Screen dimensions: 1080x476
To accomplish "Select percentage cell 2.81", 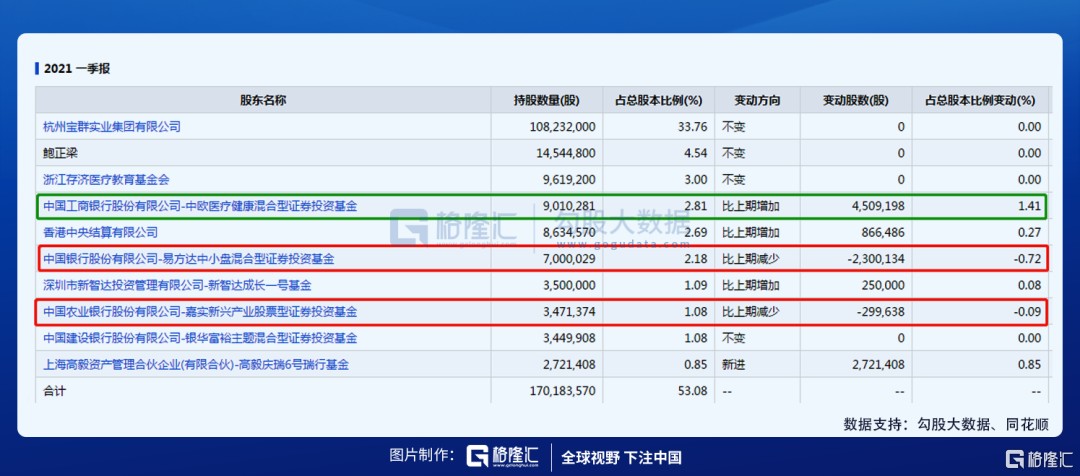I will (x=697, y=206).
